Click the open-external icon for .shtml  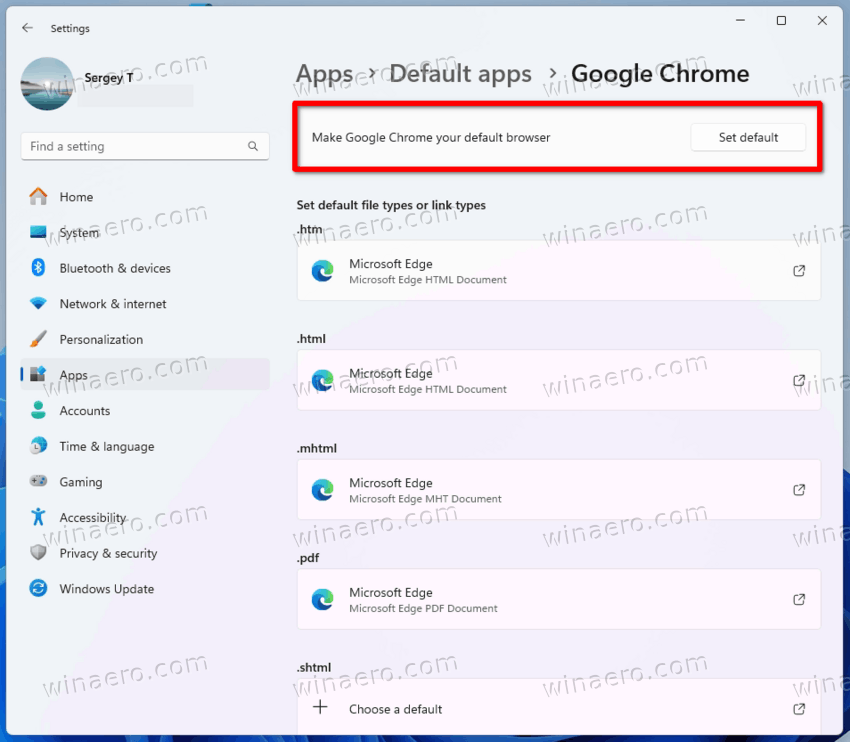pos(799,708)
